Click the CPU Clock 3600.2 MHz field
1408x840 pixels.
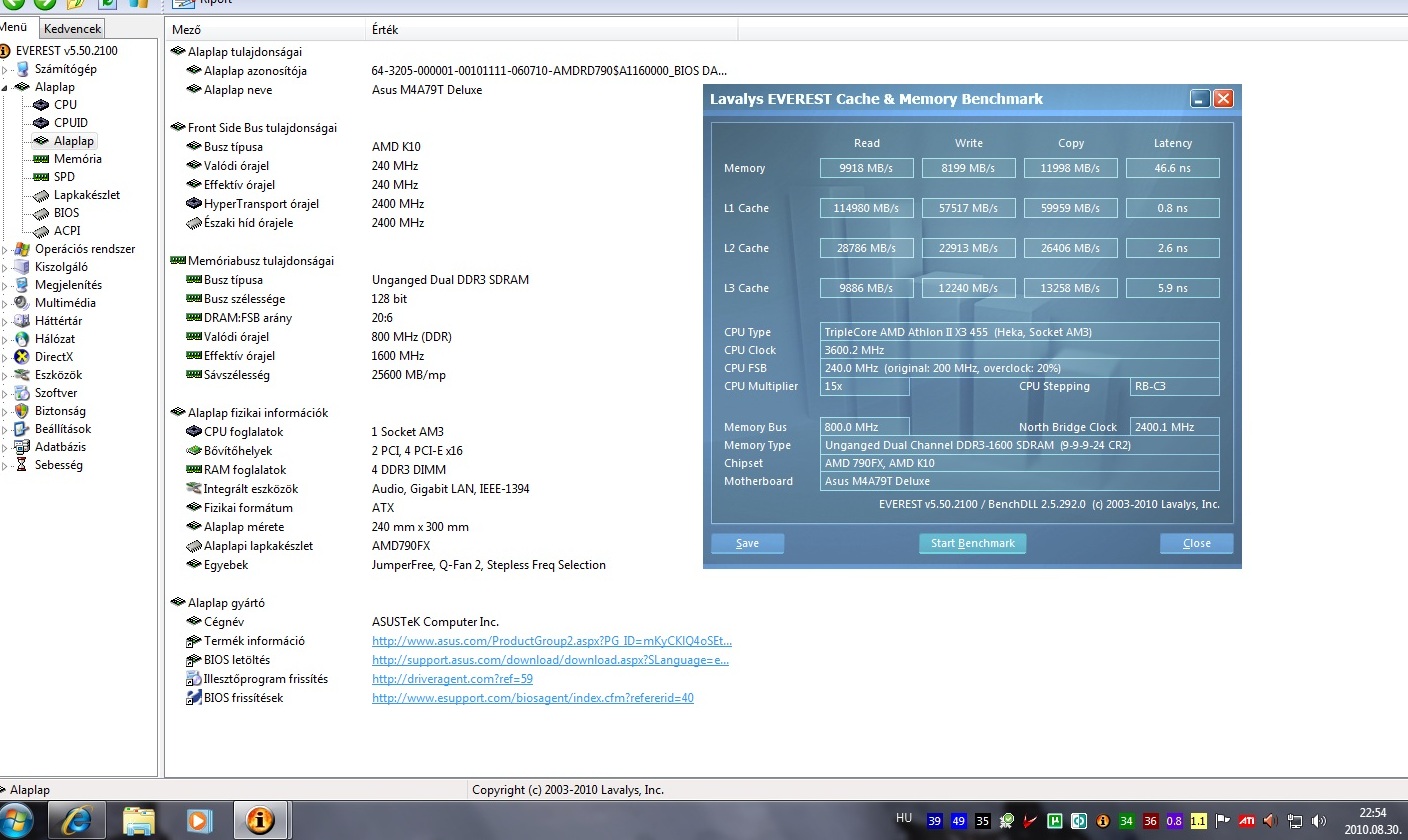point(1019,350)
